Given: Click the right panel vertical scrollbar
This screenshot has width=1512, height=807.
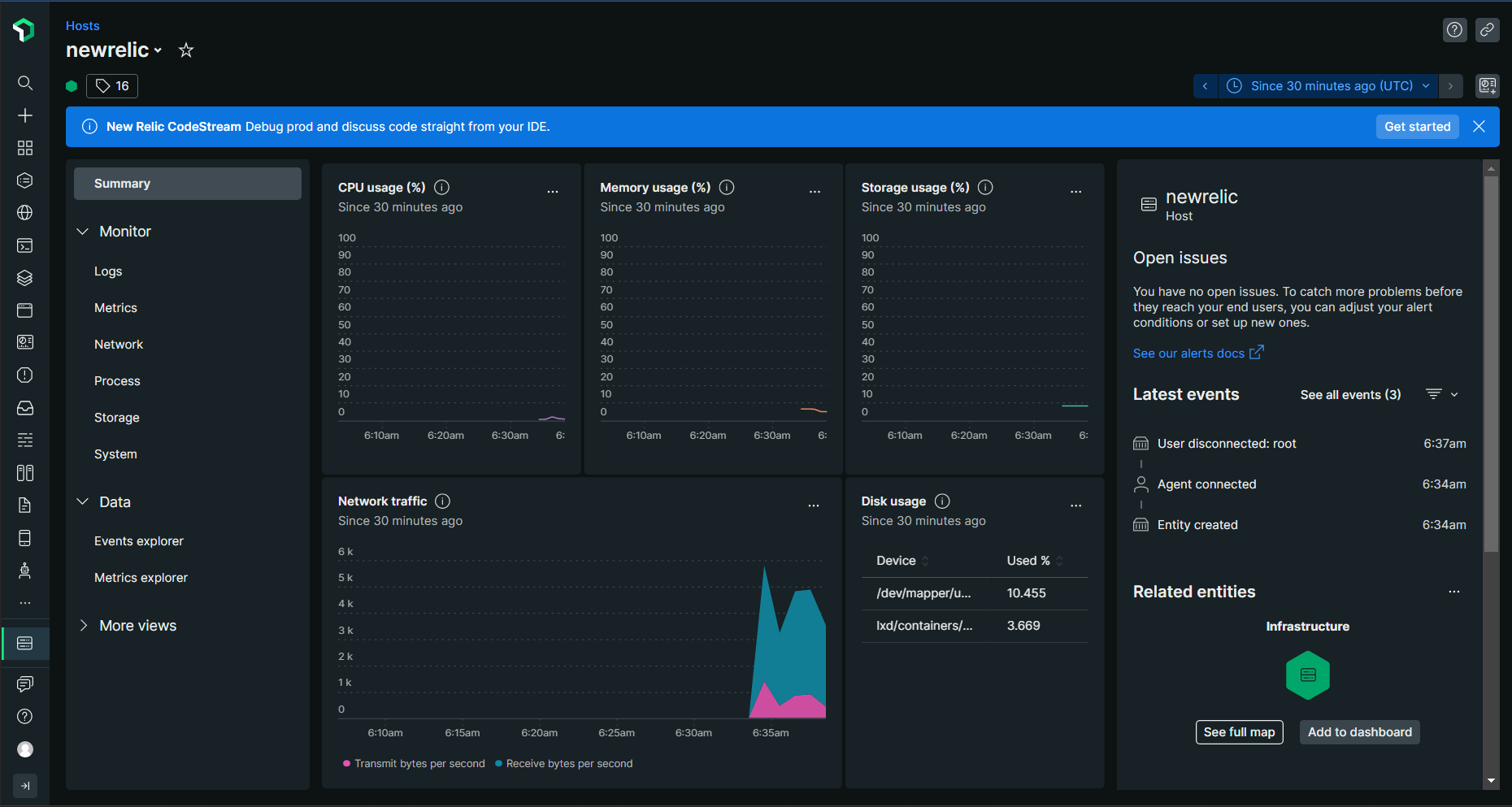Looking at the screenshot, I should [1491, 364].
